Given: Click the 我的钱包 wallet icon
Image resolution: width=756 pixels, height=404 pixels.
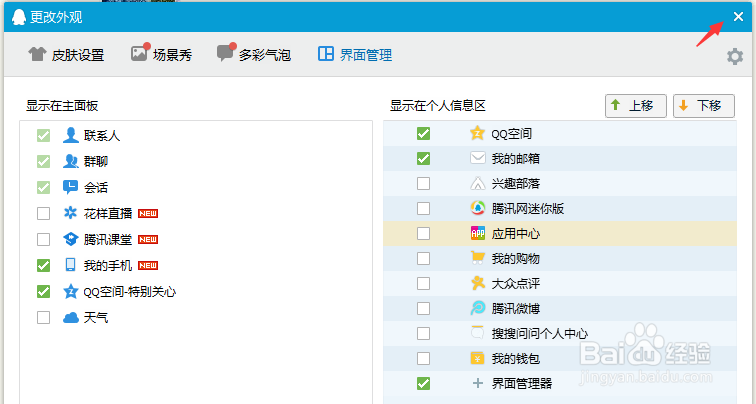Looking at the screenshot, I should click(x=477, y=358).
